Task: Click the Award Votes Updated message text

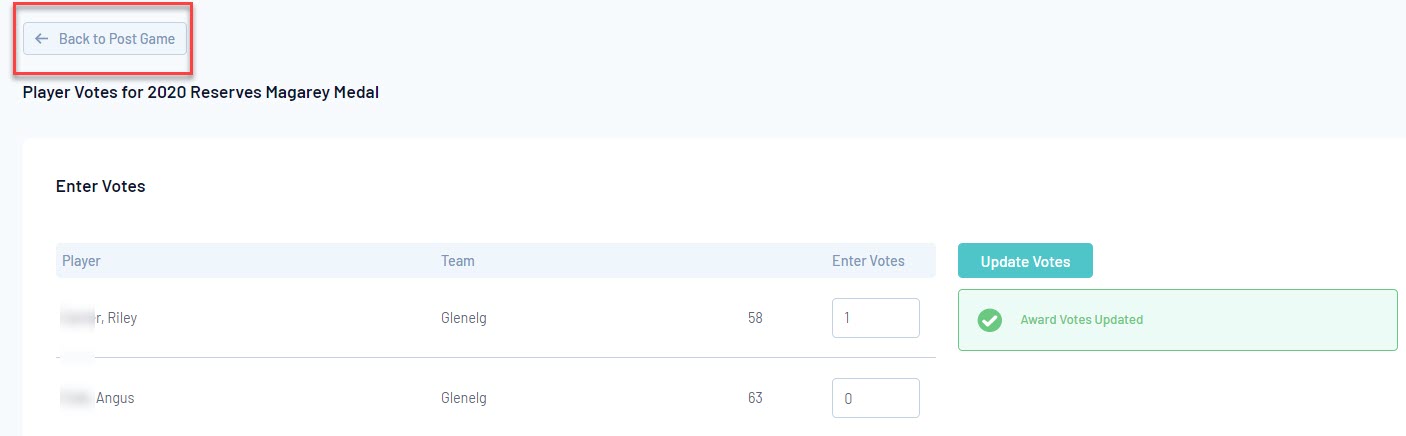Action: click(1081, 320)
